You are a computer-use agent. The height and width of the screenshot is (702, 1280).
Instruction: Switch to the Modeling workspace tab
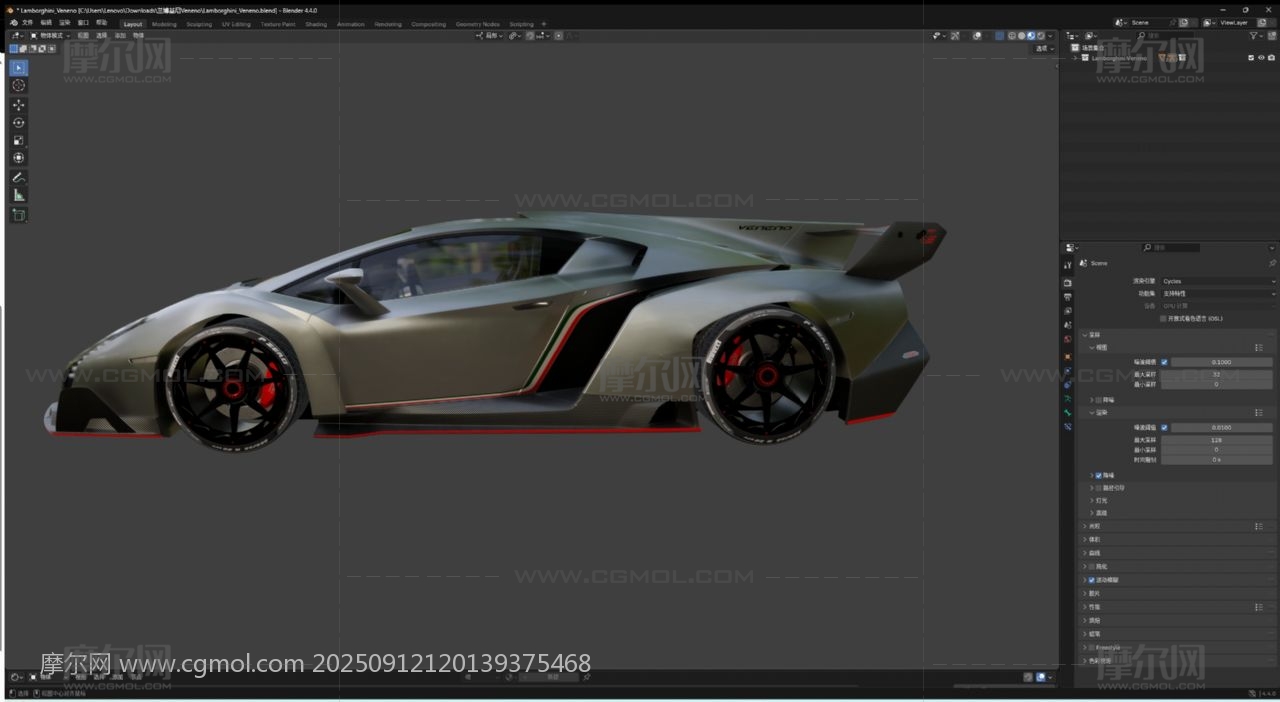pyautogui.click(x=164, y=24)
